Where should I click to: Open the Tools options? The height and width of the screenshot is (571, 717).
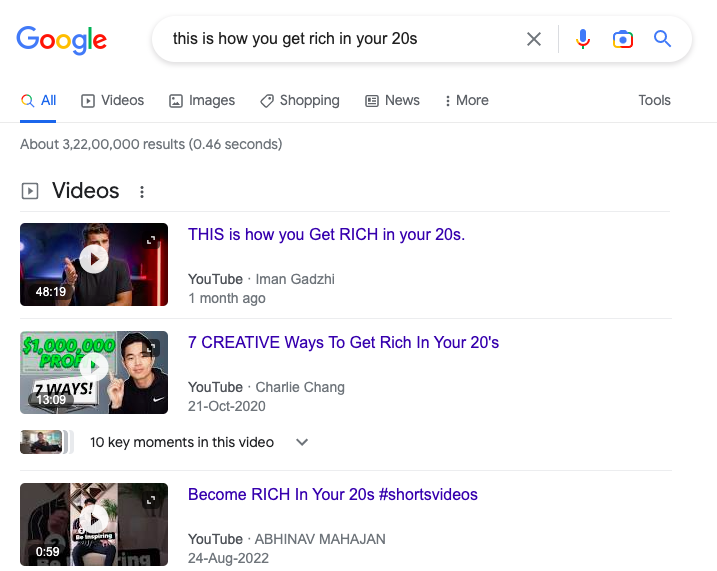654,101
